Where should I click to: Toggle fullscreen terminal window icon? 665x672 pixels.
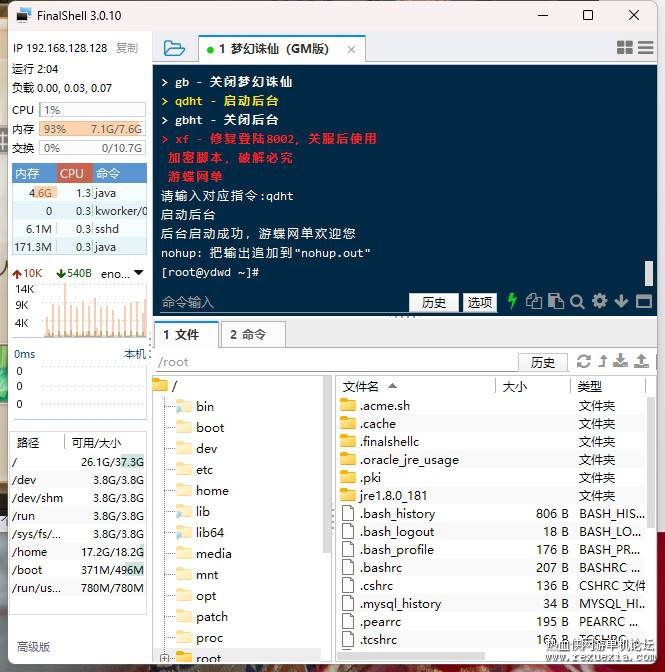point(644,301)
